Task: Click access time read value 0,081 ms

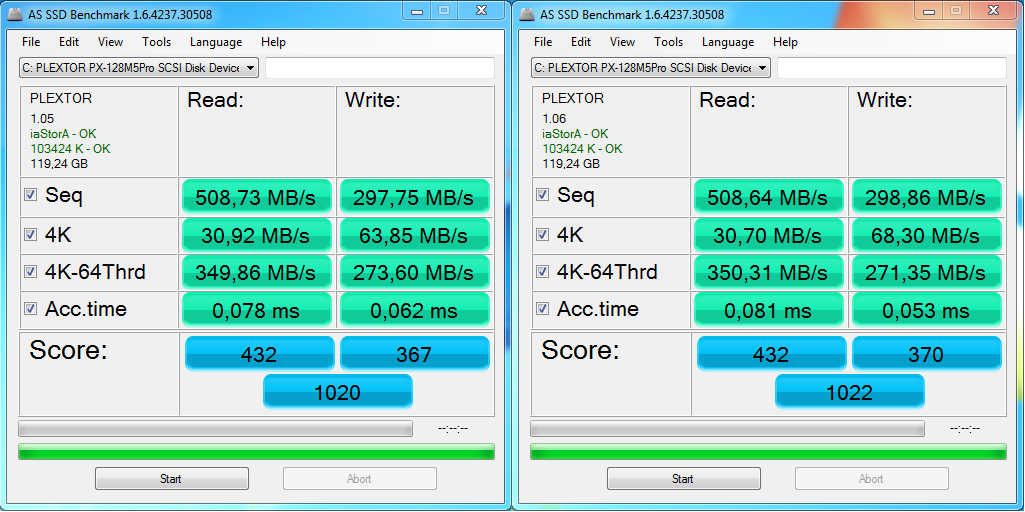Action: pos(769,310)
